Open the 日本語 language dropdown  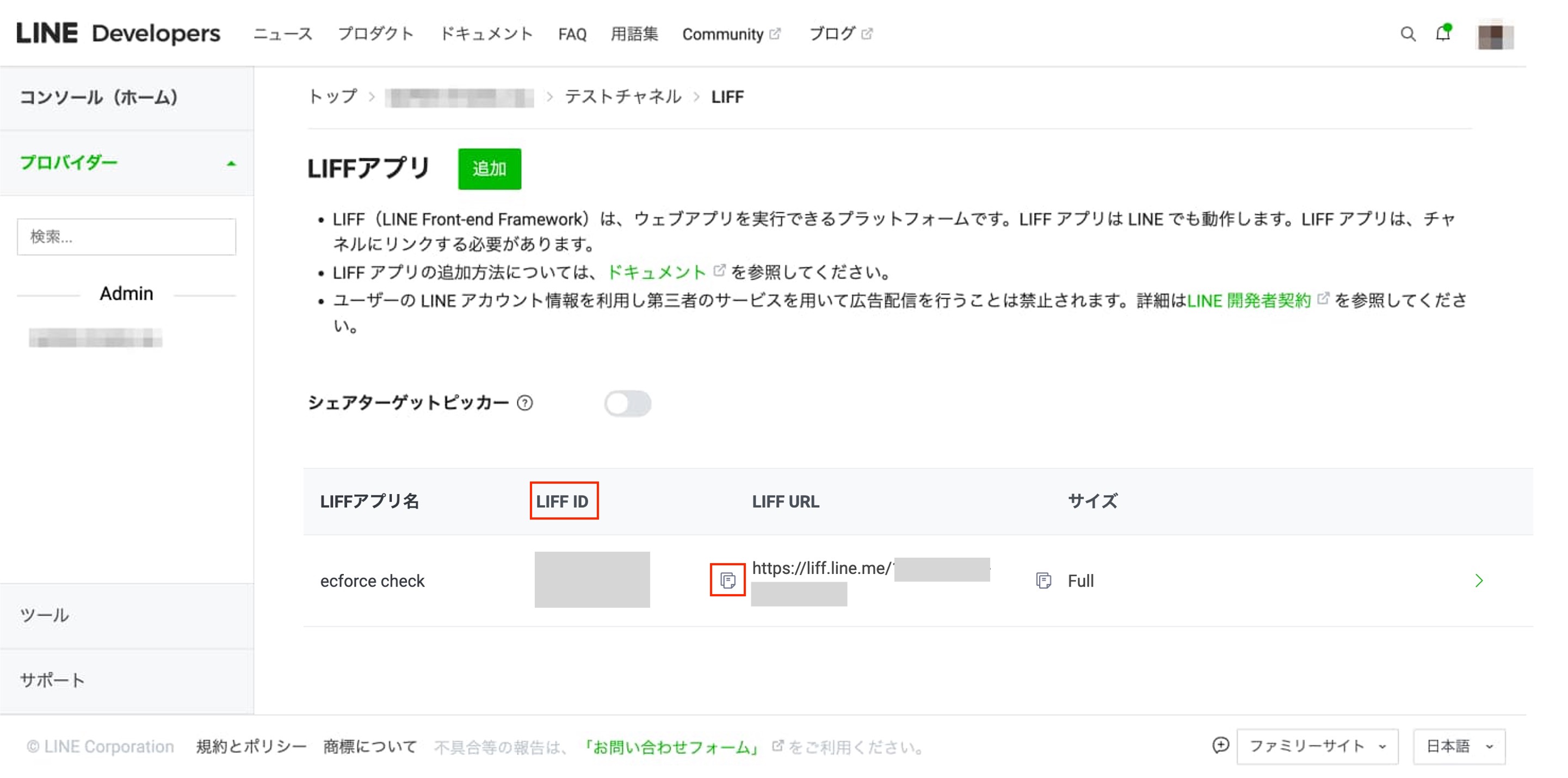click(1459, 746)
